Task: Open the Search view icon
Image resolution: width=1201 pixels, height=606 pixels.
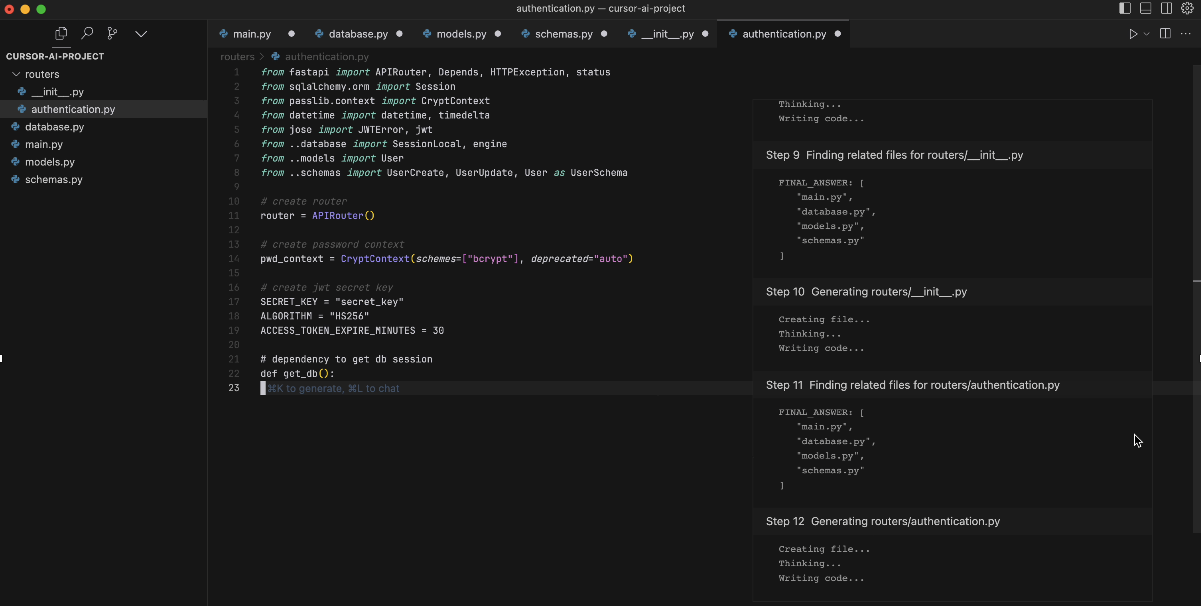Action: pyautogui.click(x=88, y=33)
